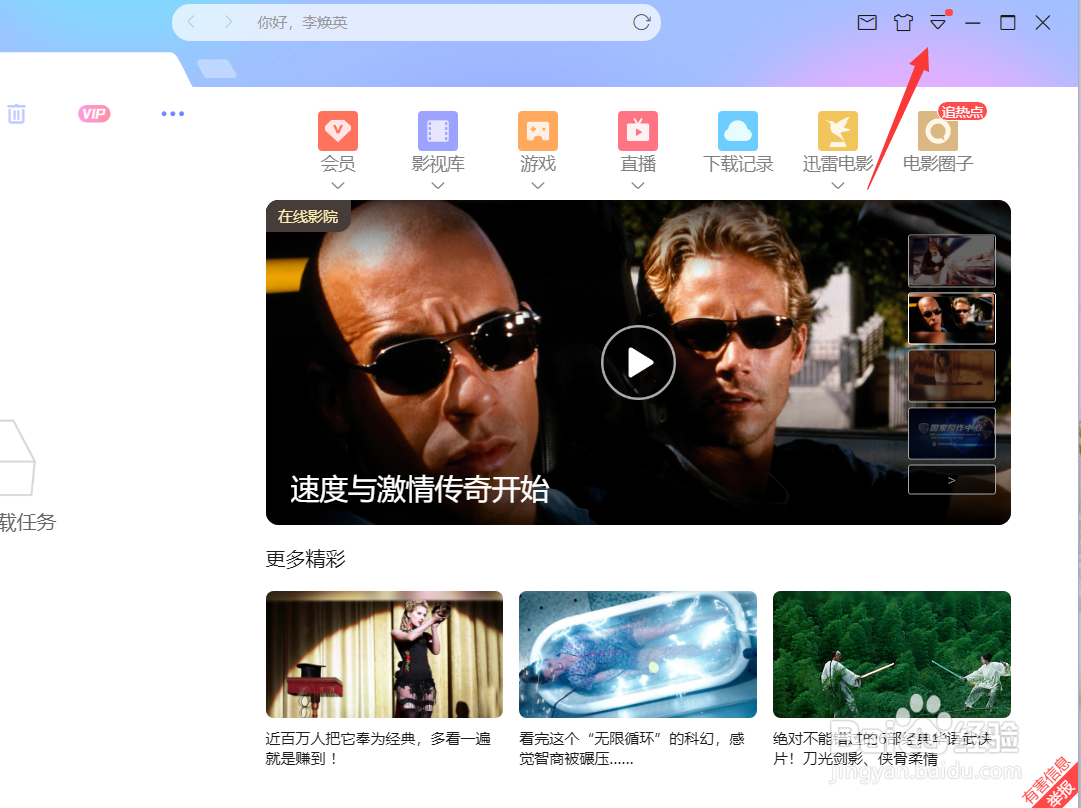1081x808 pixels.
Task: Open the new tab button
Action: point(216,68)
